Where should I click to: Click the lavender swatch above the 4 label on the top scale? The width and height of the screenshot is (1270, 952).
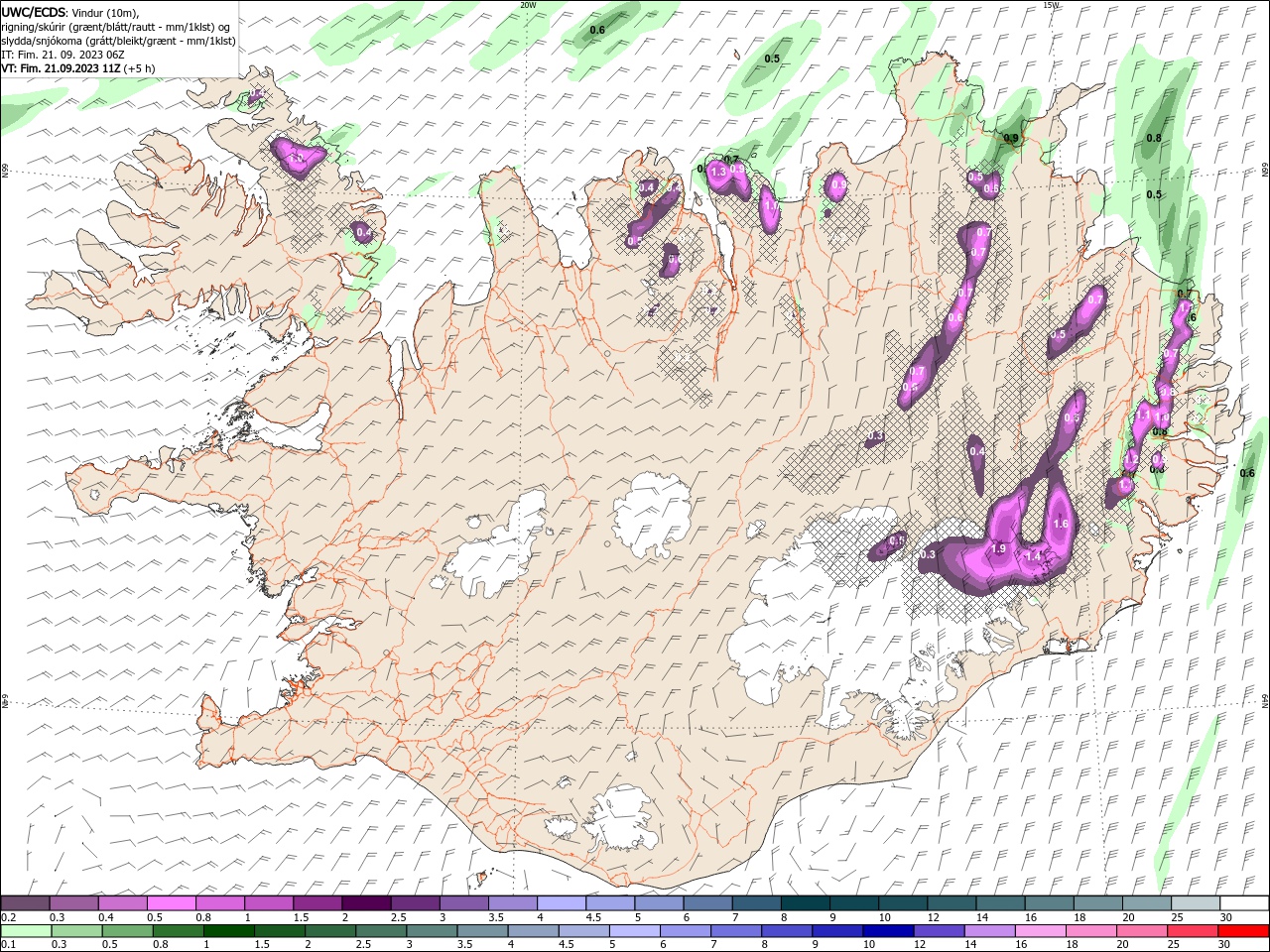coord(562,903)
